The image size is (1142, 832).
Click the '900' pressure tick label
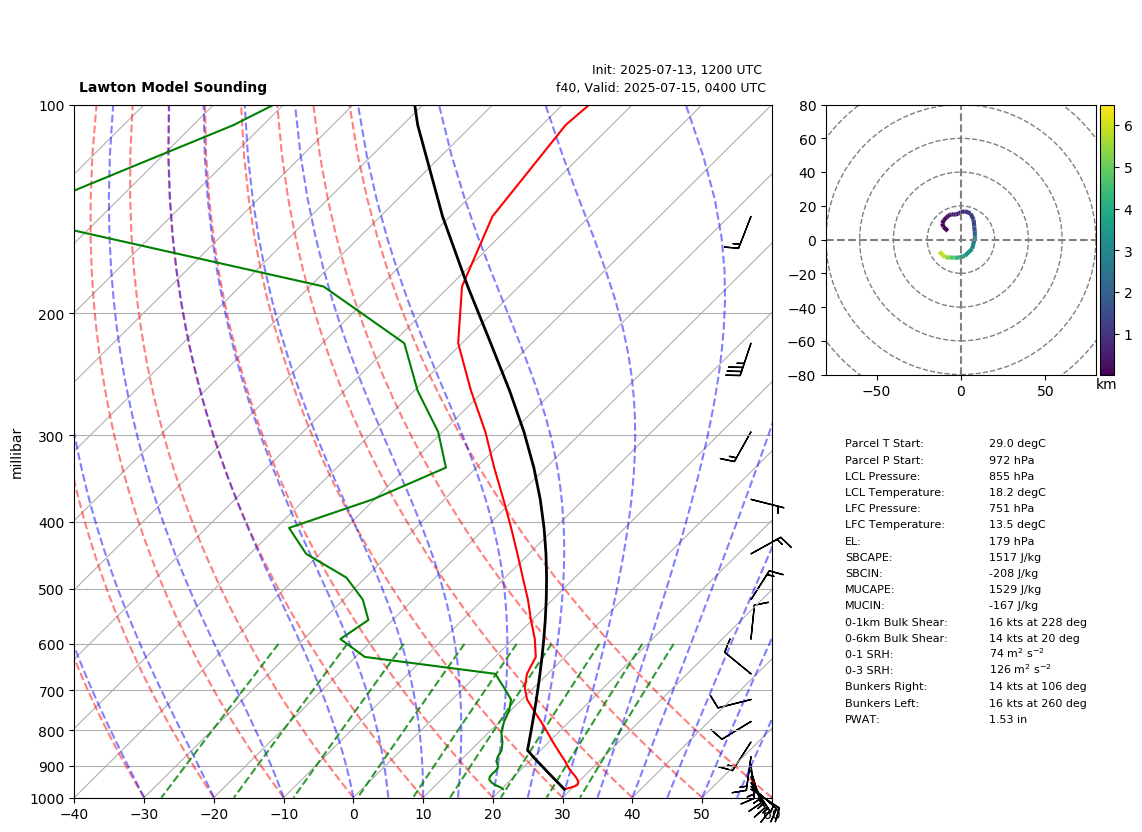coord(52,767)
